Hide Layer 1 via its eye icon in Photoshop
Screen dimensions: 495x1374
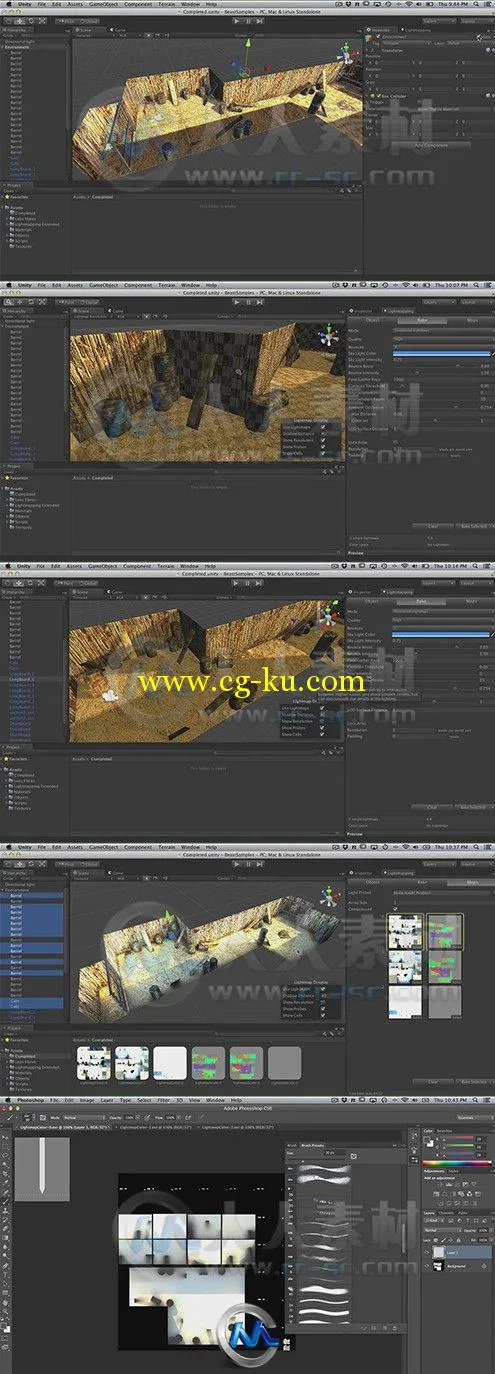tap(426, 1252)
